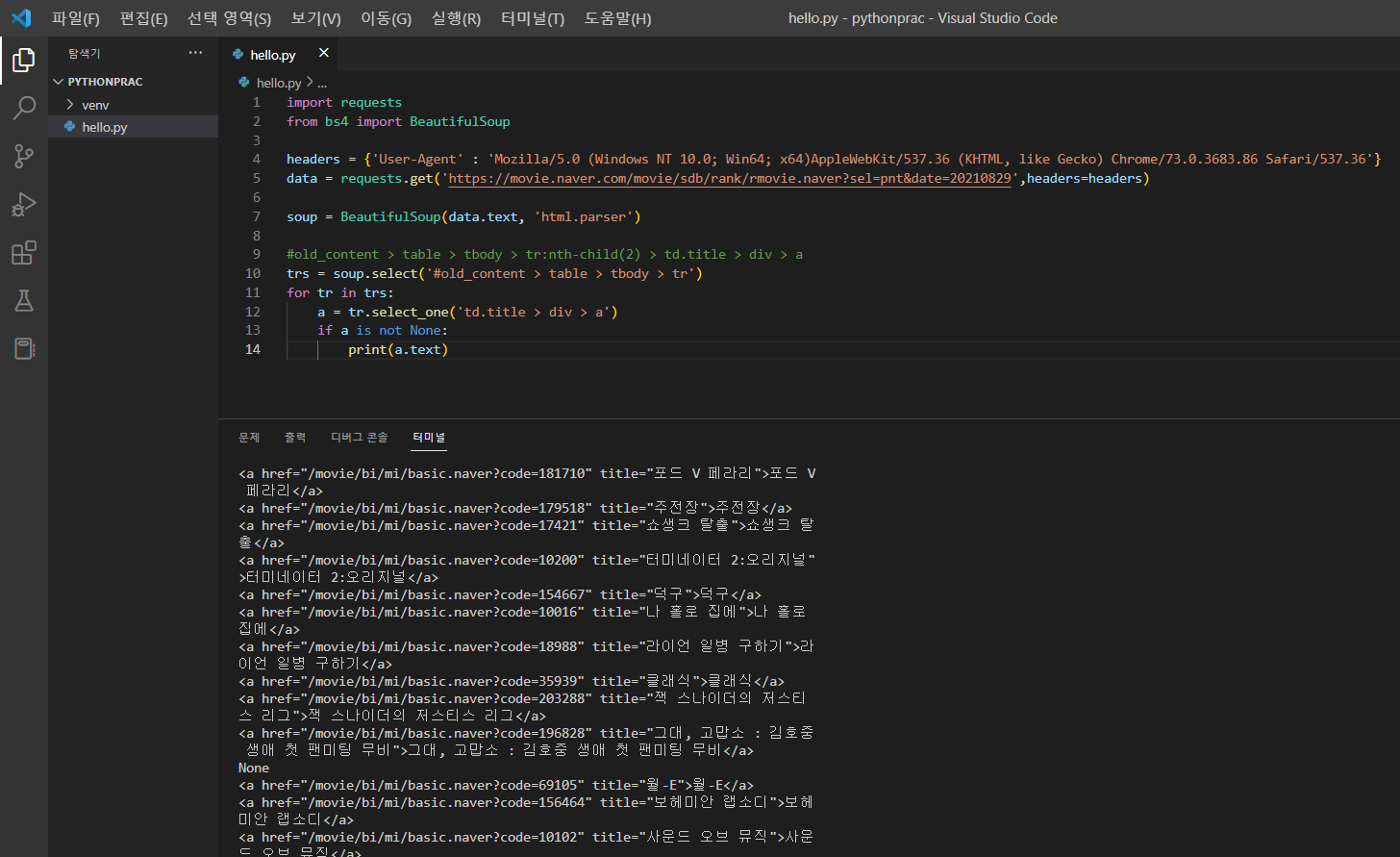
Task: Open the 터미널(T) menu
Action: 533,18
